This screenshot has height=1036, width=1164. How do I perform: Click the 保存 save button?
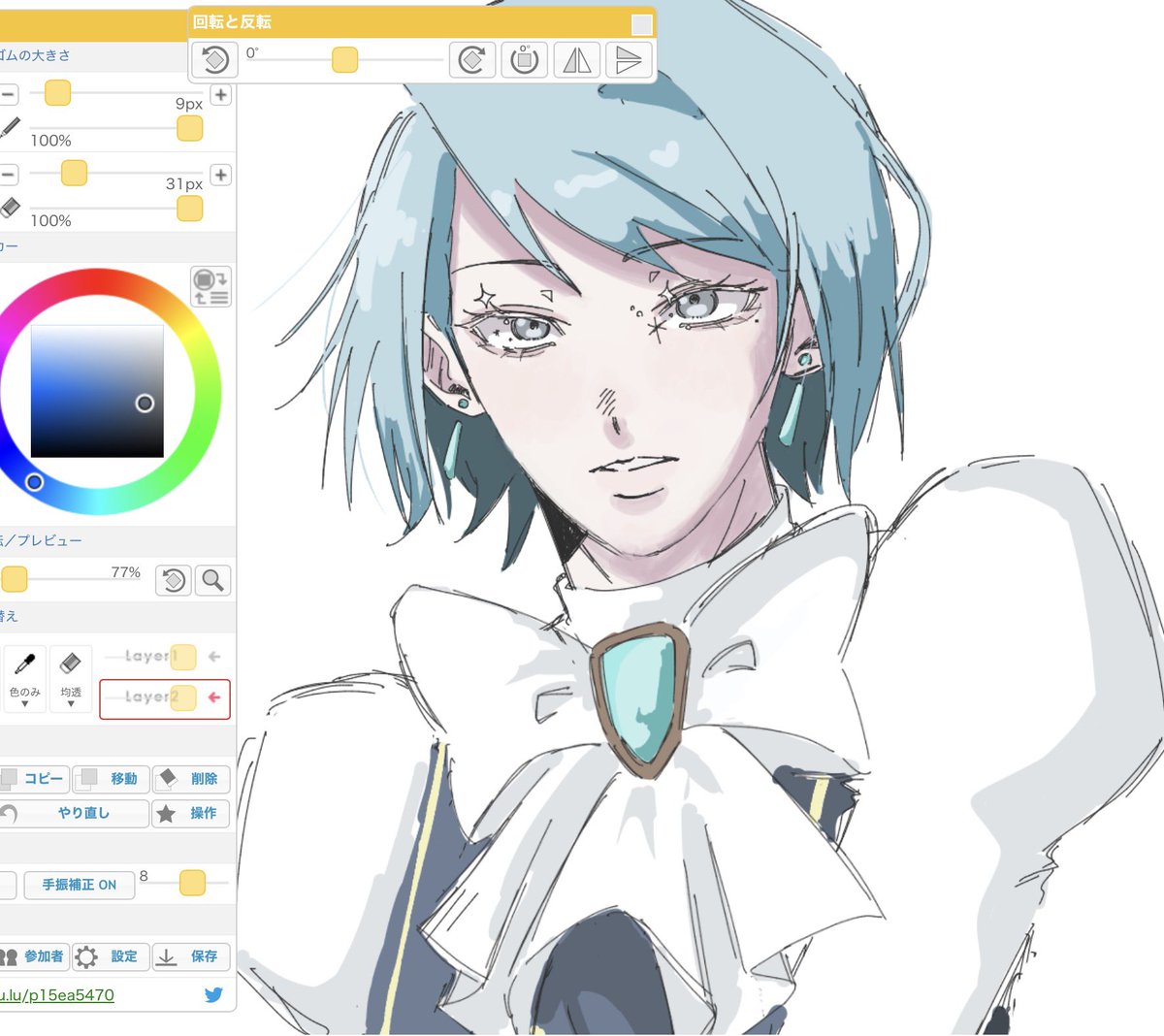tap(191, 956)
